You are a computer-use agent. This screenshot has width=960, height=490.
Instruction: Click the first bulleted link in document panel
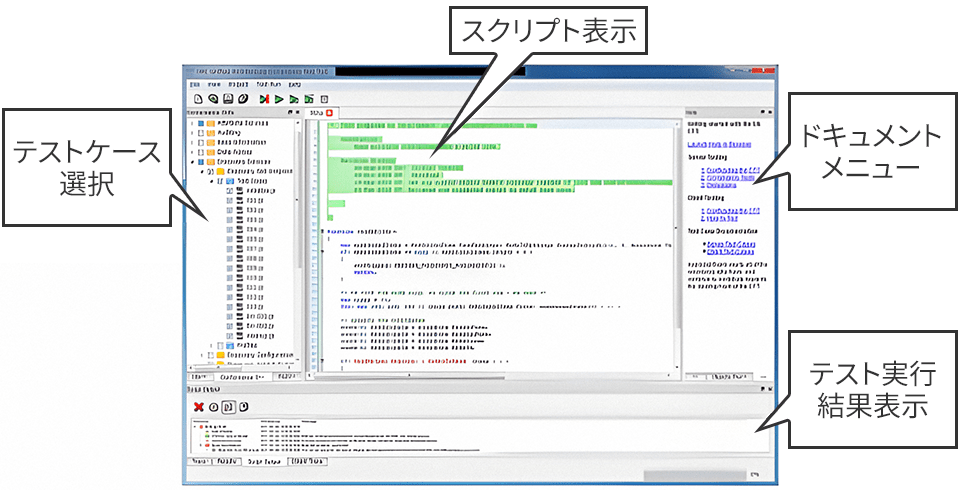[730, 244]
